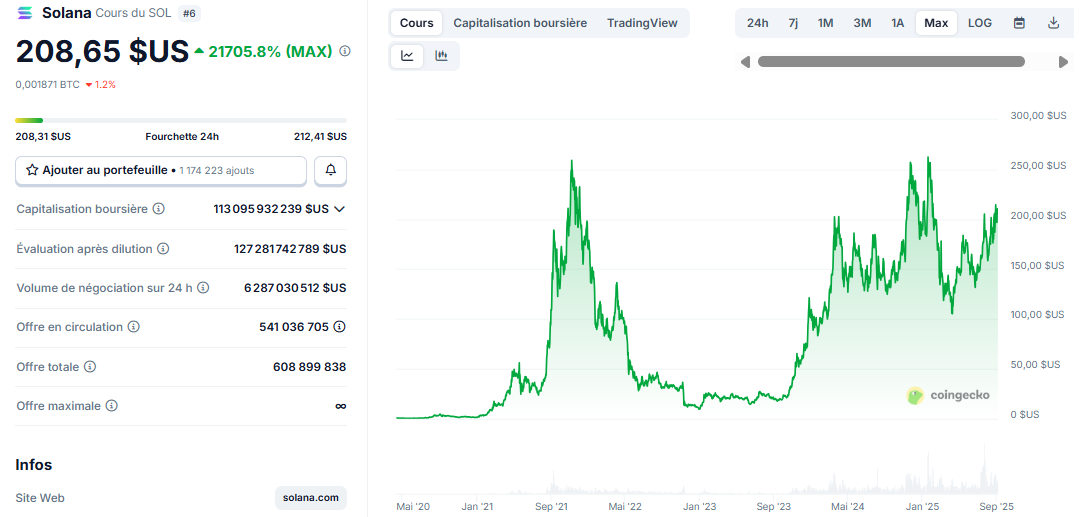Select the Cours tab
This screenshot has height=517, width=1084.
[x=416, y=23]
